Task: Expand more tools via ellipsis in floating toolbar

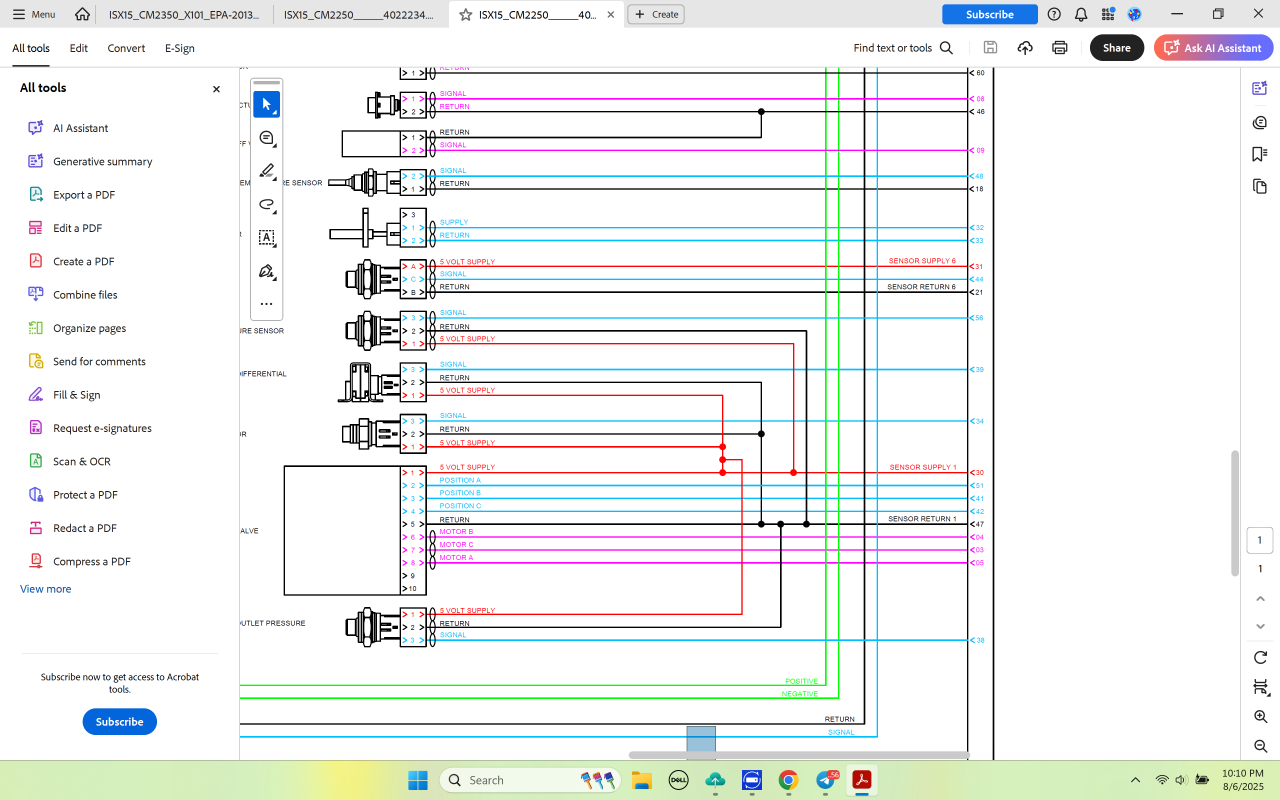Action: tap(266, 304)
